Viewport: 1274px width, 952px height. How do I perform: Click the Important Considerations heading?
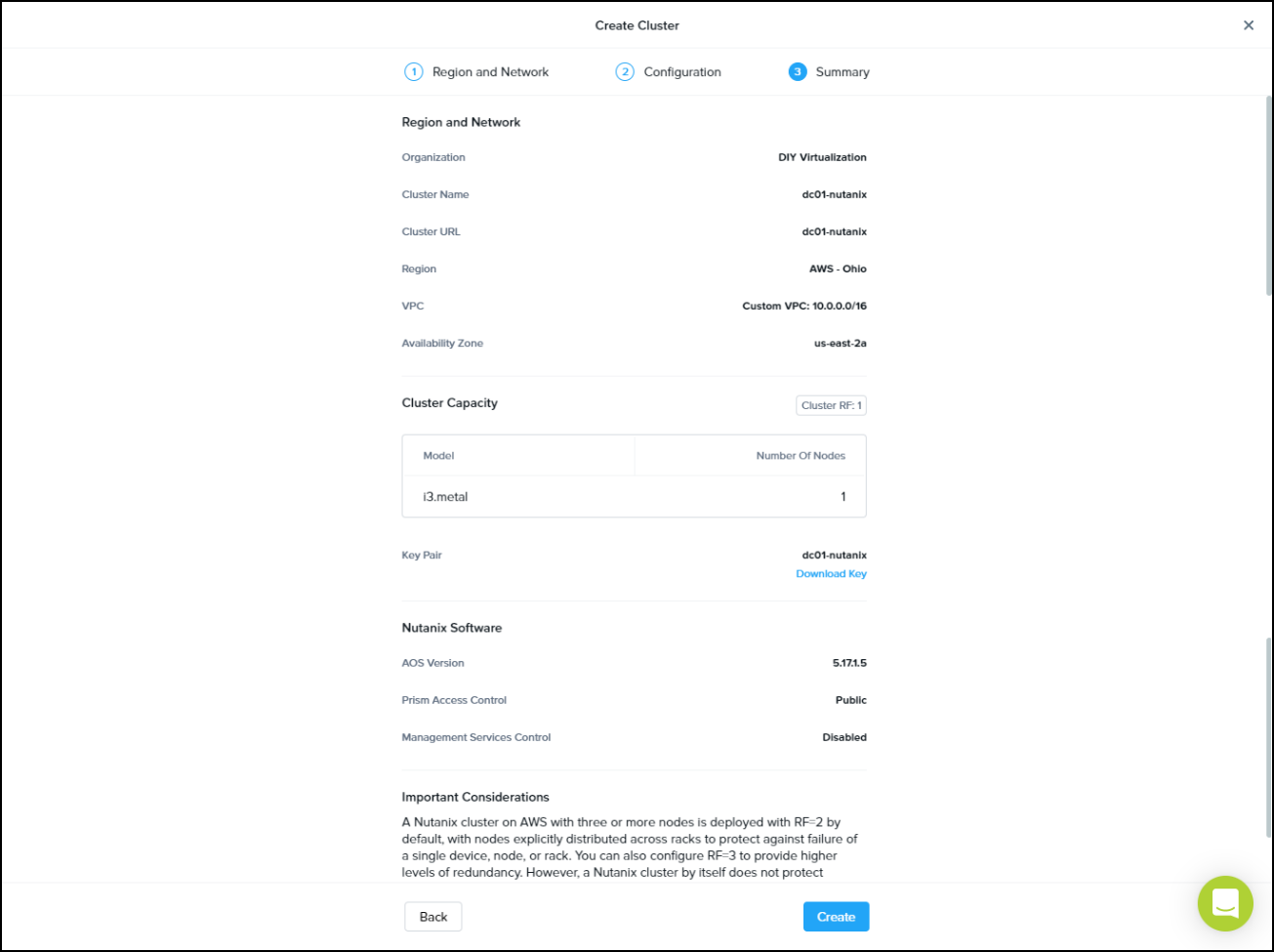pyautogui.click(x=475, y=797)
